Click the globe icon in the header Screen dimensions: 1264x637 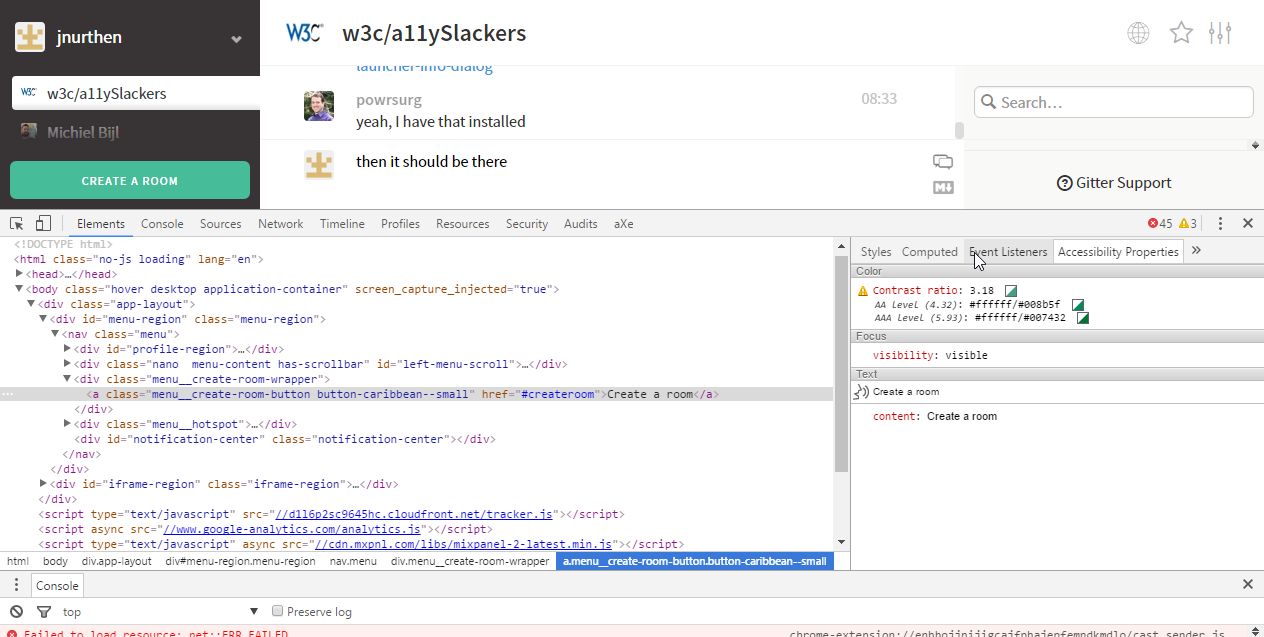pos(1138,33)
